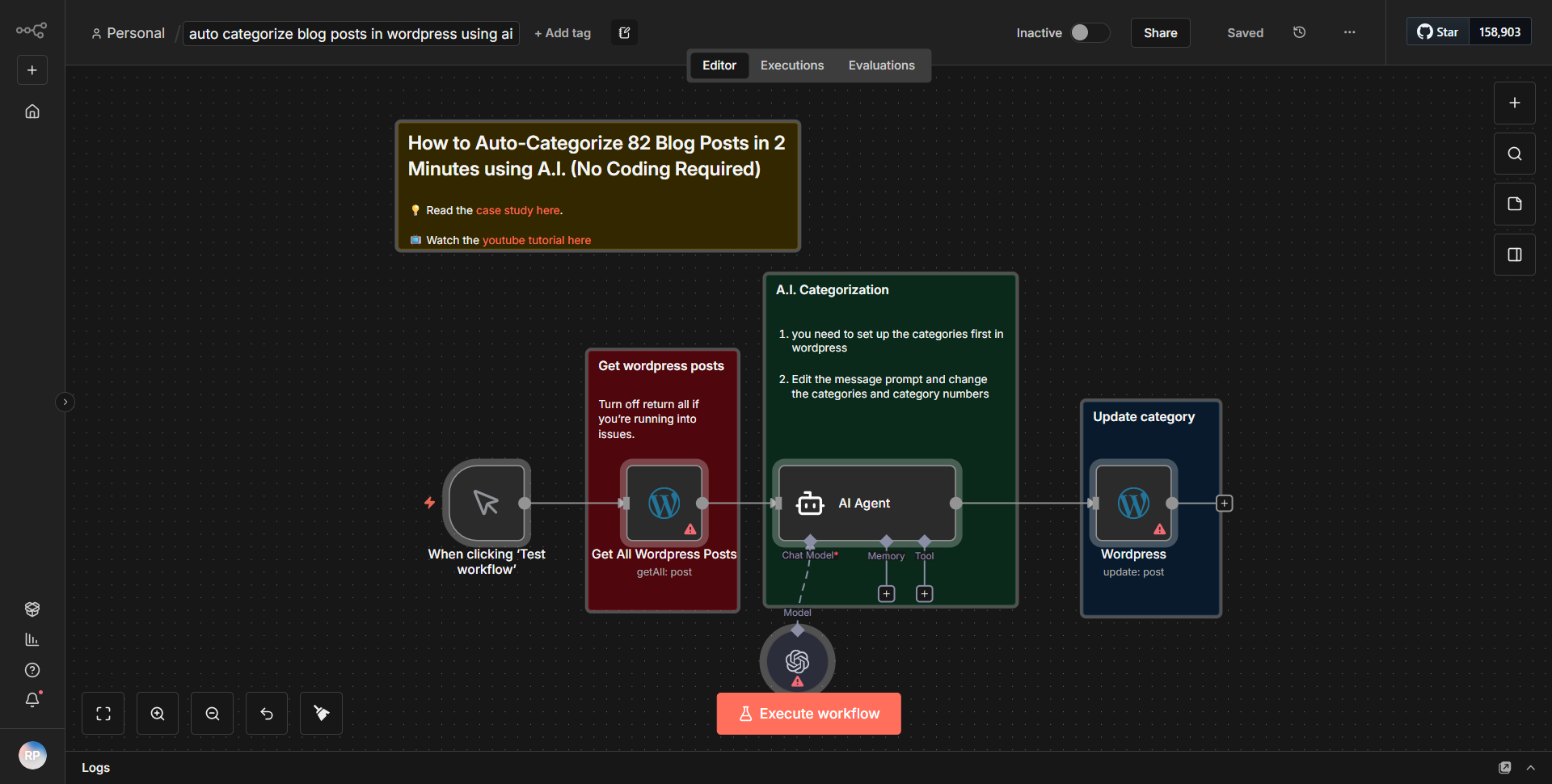The image size is (1552, 784).
Task: Click Execute workflow button
Action: (x=808, y=714)
